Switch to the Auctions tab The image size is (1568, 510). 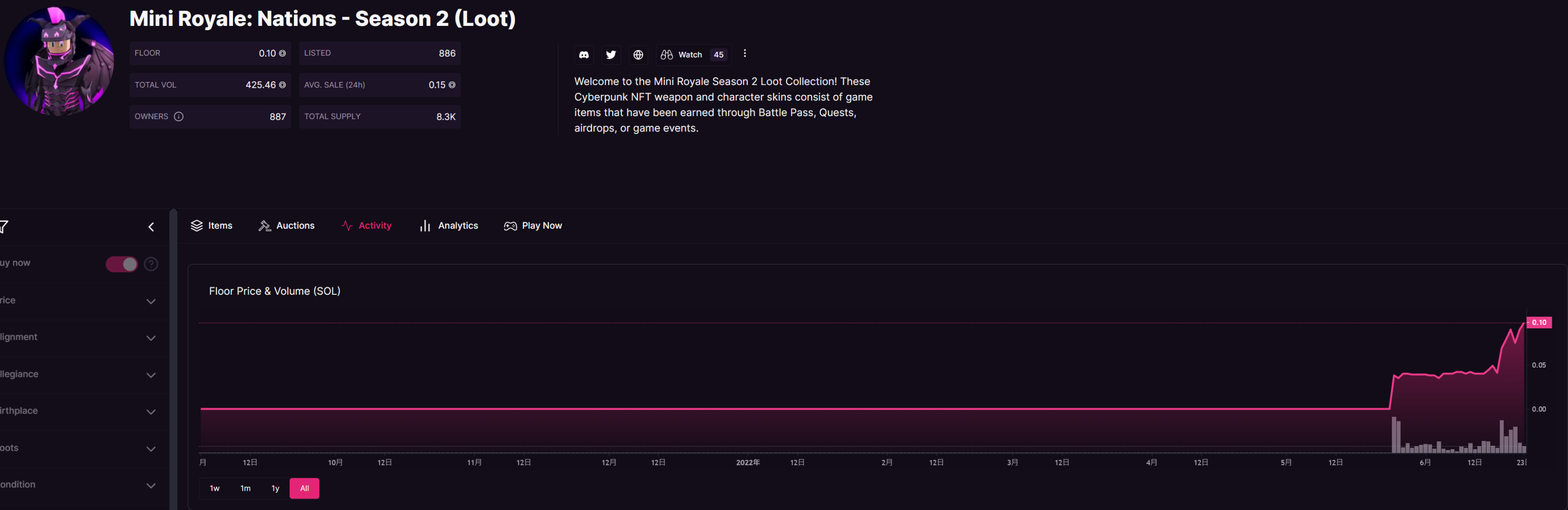[286, 226]
